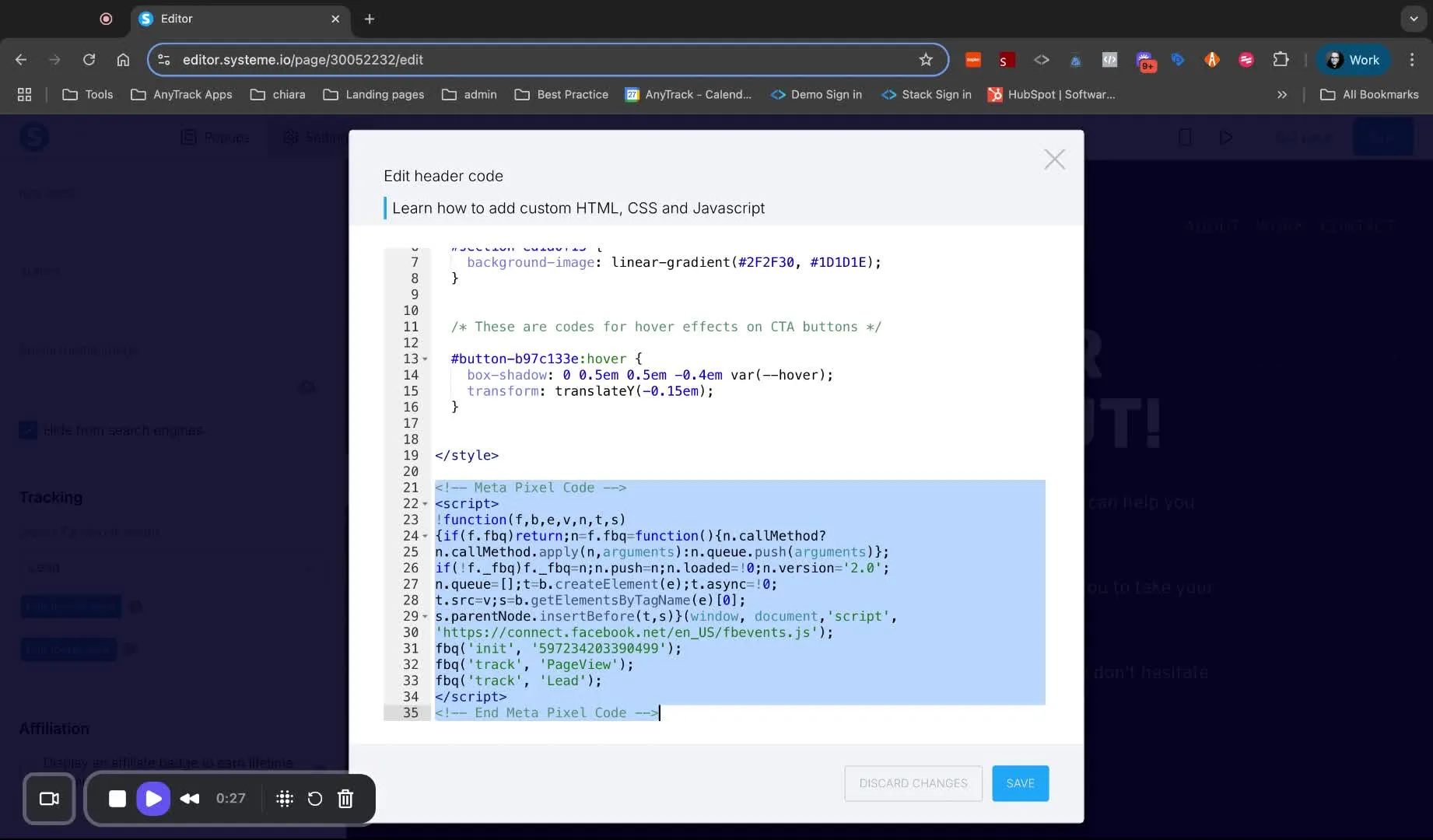The image size is (1433, 840).
Task: Click the hover effects CSS comment line
Action: pyautogui.click(x=666, y=327)
